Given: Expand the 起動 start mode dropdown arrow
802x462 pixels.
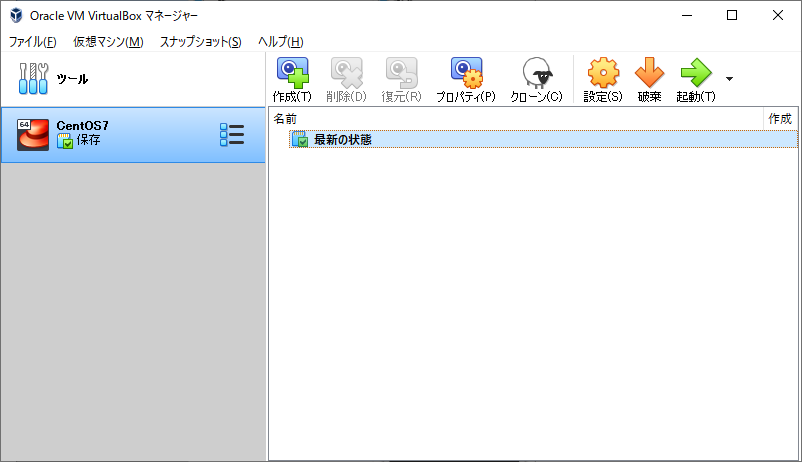Looking at the screenshot, I should coord(729,79).
